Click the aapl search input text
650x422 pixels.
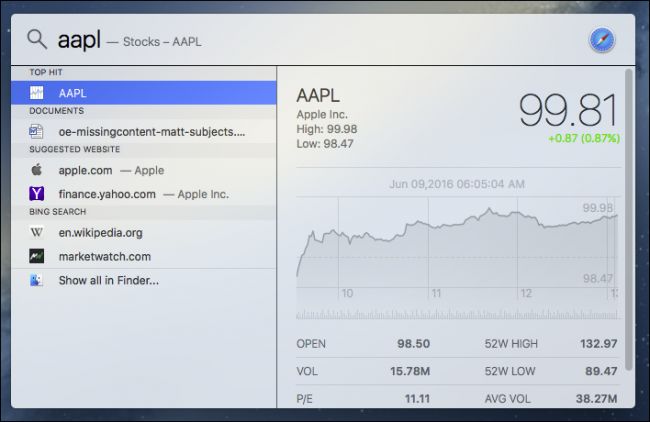point(79,40)
